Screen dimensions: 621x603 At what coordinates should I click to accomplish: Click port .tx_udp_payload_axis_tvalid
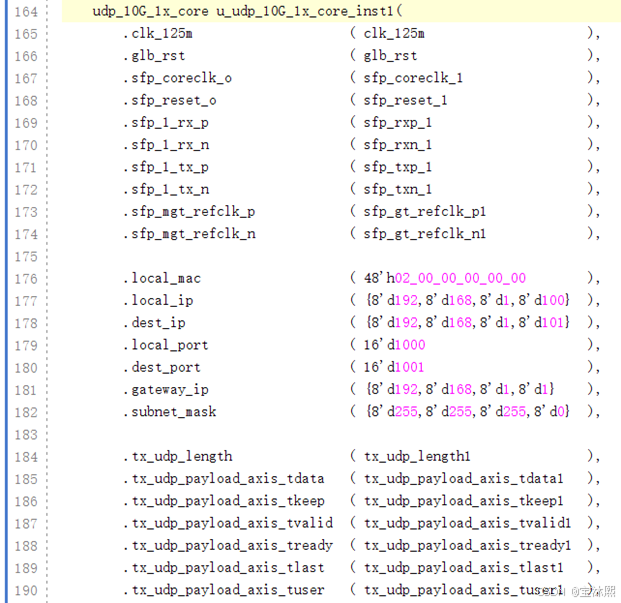228,523
